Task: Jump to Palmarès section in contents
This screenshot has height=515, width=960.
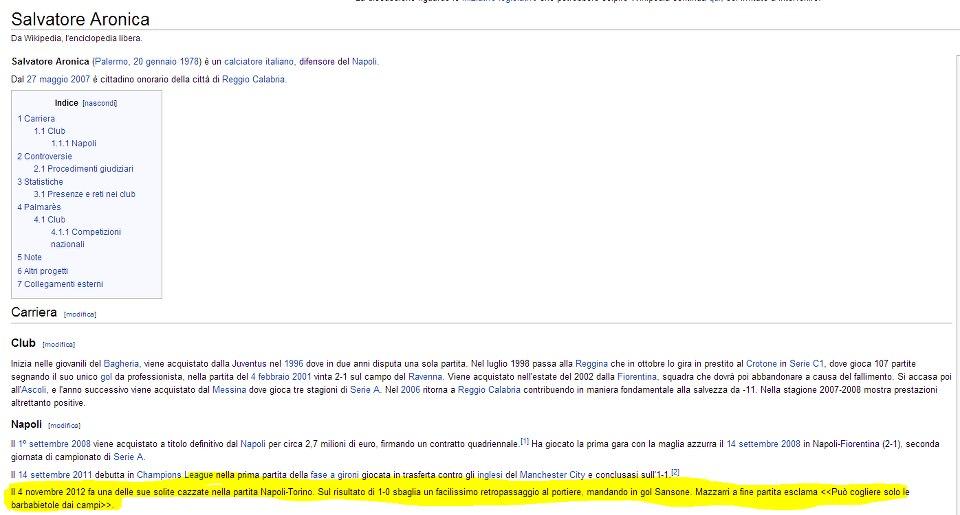Action: click(x=44, y=207)
